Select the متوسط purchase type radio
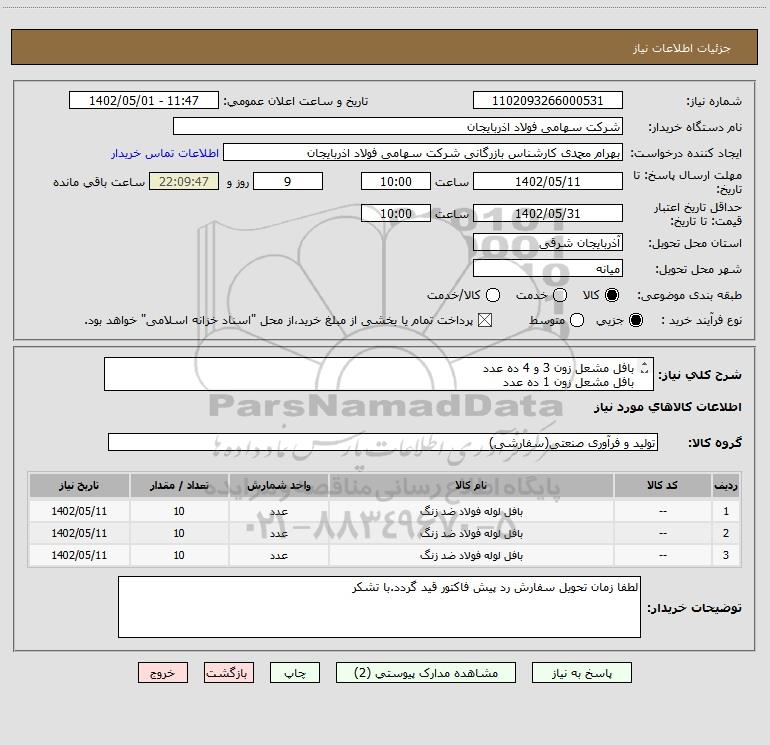 click(x=577, y=320)
